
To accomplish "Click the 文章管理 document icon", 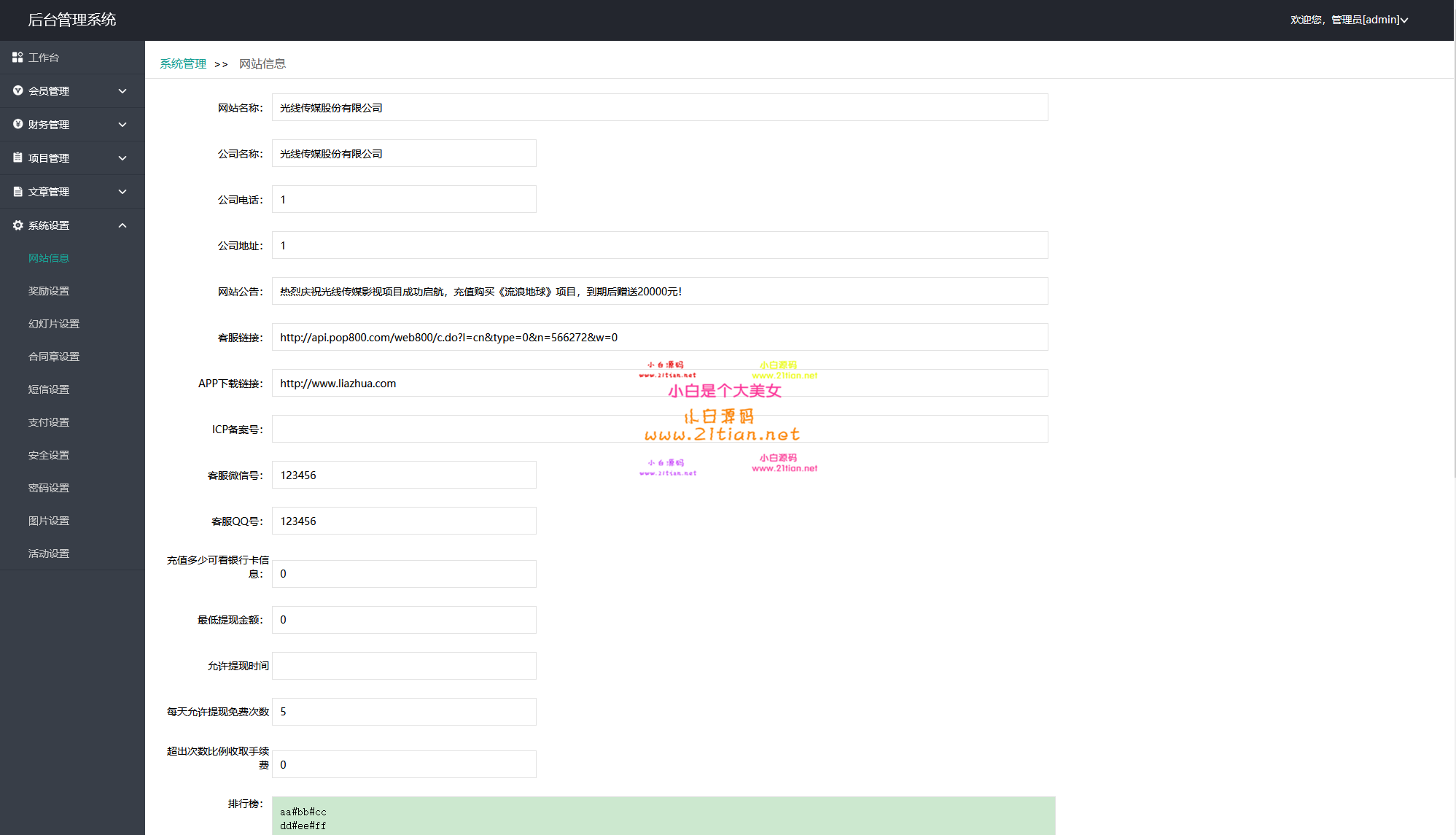I will [x=17, y=191].
